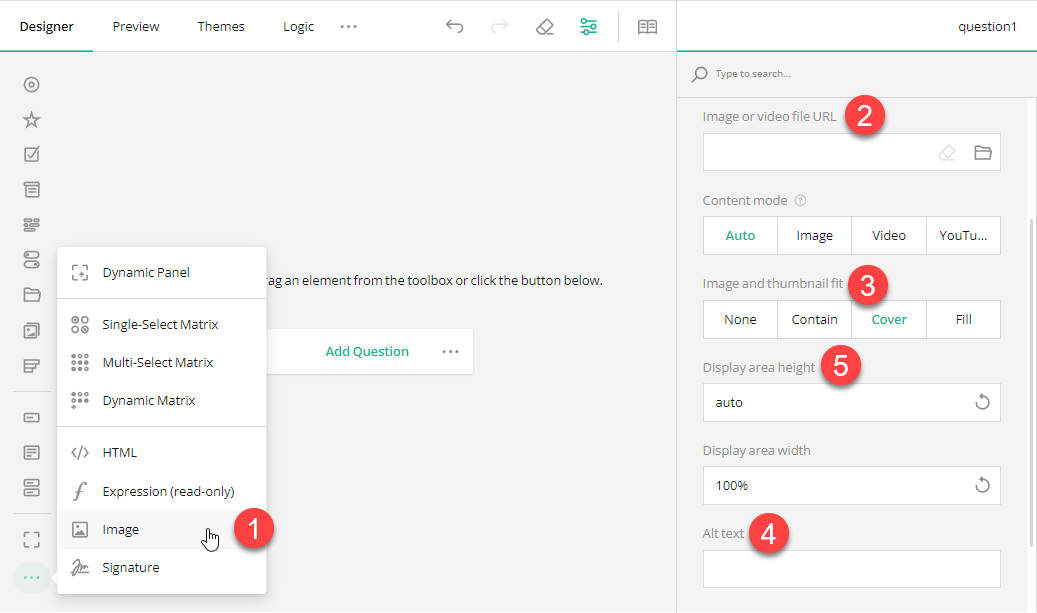Open the toolbar overflow ellipsis menu
Screen dimensions: 1037x613
pos(348,26)
